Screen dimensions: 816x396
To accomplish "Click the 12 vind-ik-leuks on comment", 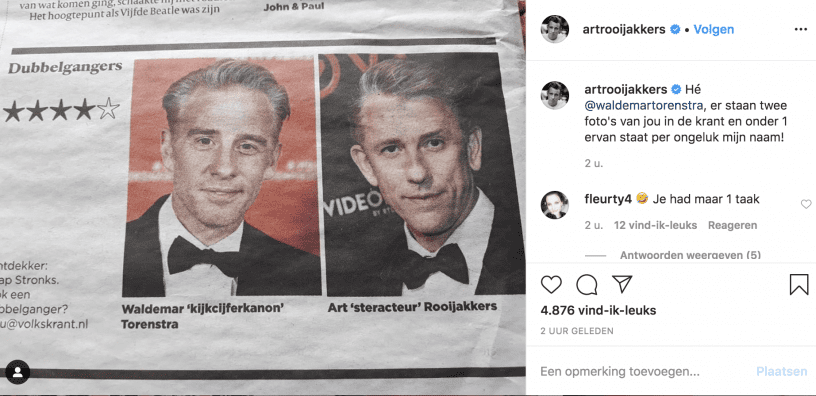I will (x=656, y=225).
